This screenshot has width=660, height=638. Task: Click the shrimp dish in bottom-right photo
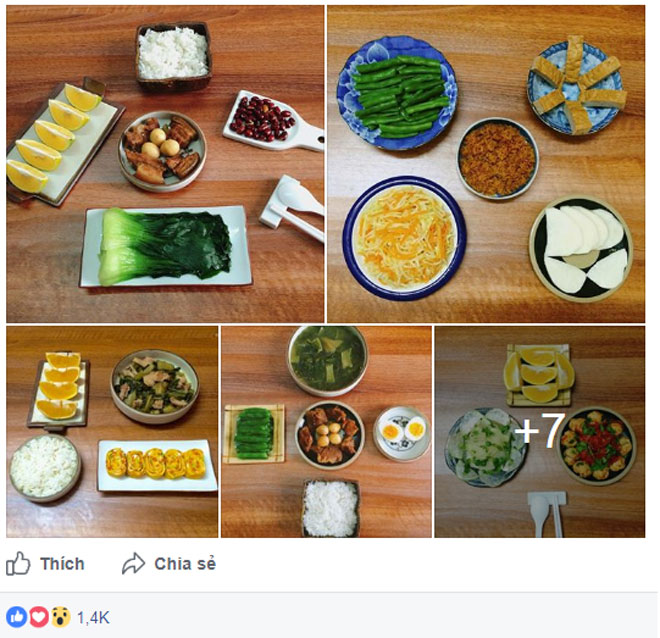pos(596,446)
